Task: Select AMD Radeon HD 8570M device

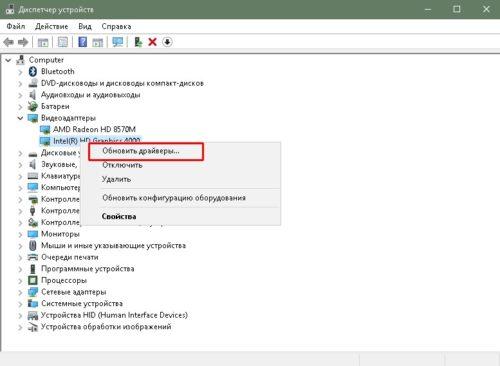Action: pos(94,129)
